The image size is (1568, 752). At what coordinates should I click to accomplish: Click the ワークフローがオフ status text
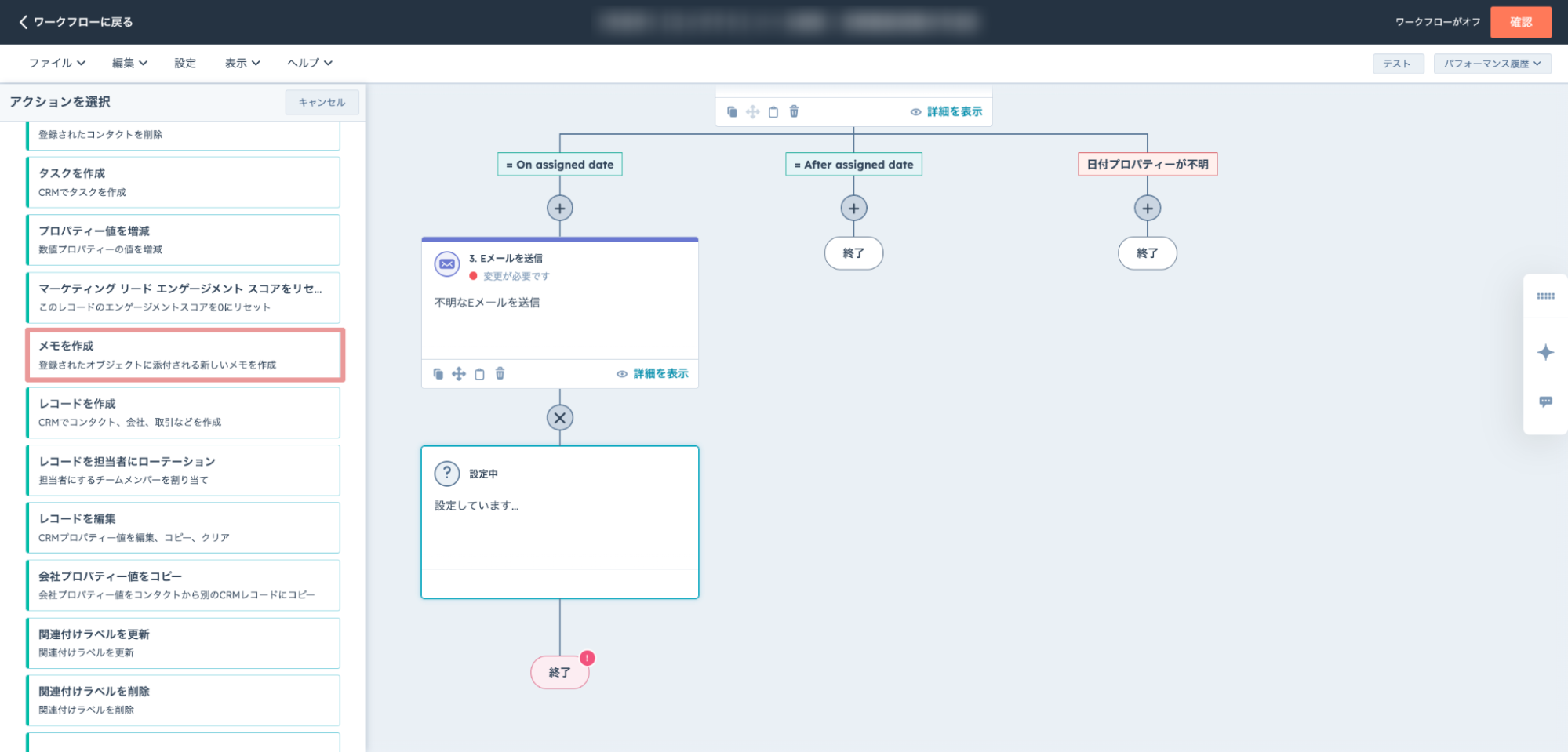[1438, 22]
